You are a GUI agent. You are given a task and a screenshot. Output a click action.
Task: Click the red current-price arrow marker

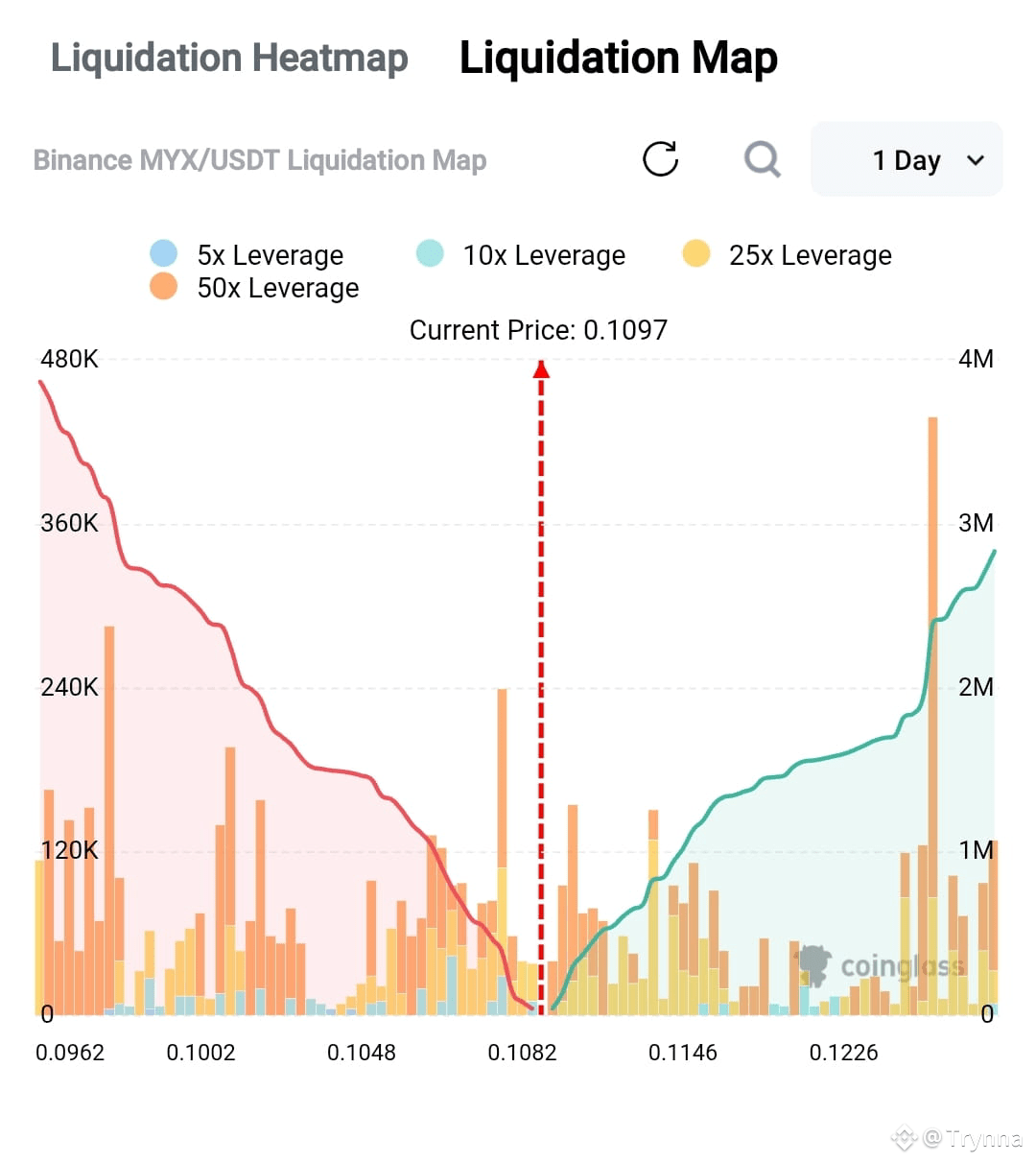coord(541,368)
